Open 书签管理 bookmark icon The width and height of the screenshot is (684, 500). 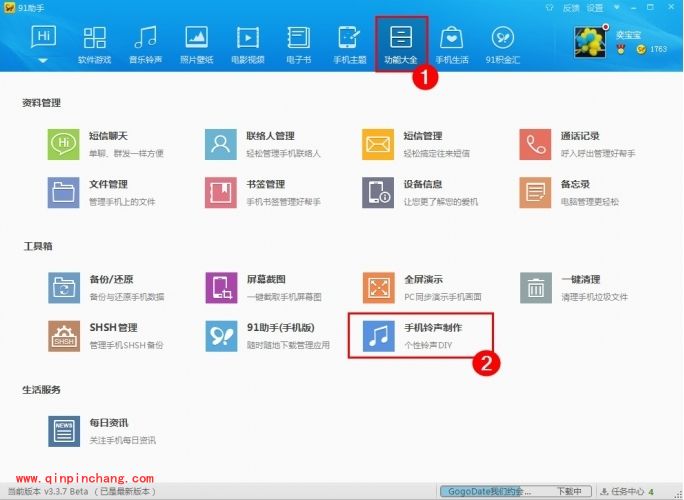click(x=221, y=192)
